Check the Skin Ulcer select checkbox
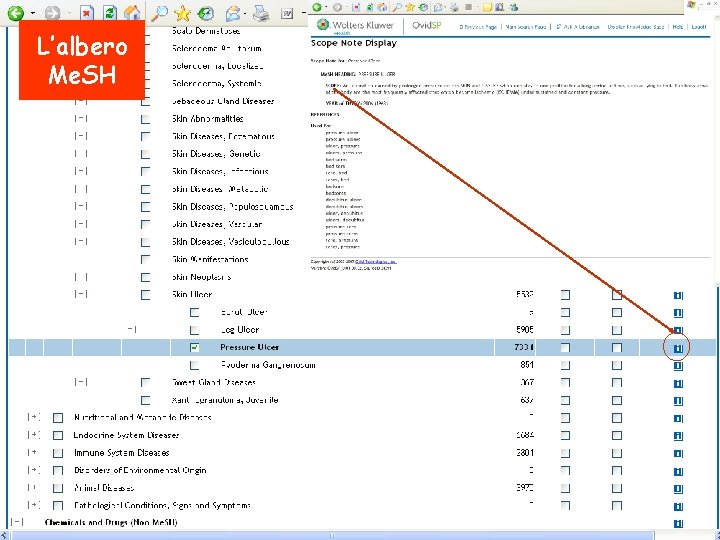 tap(146, 295)
